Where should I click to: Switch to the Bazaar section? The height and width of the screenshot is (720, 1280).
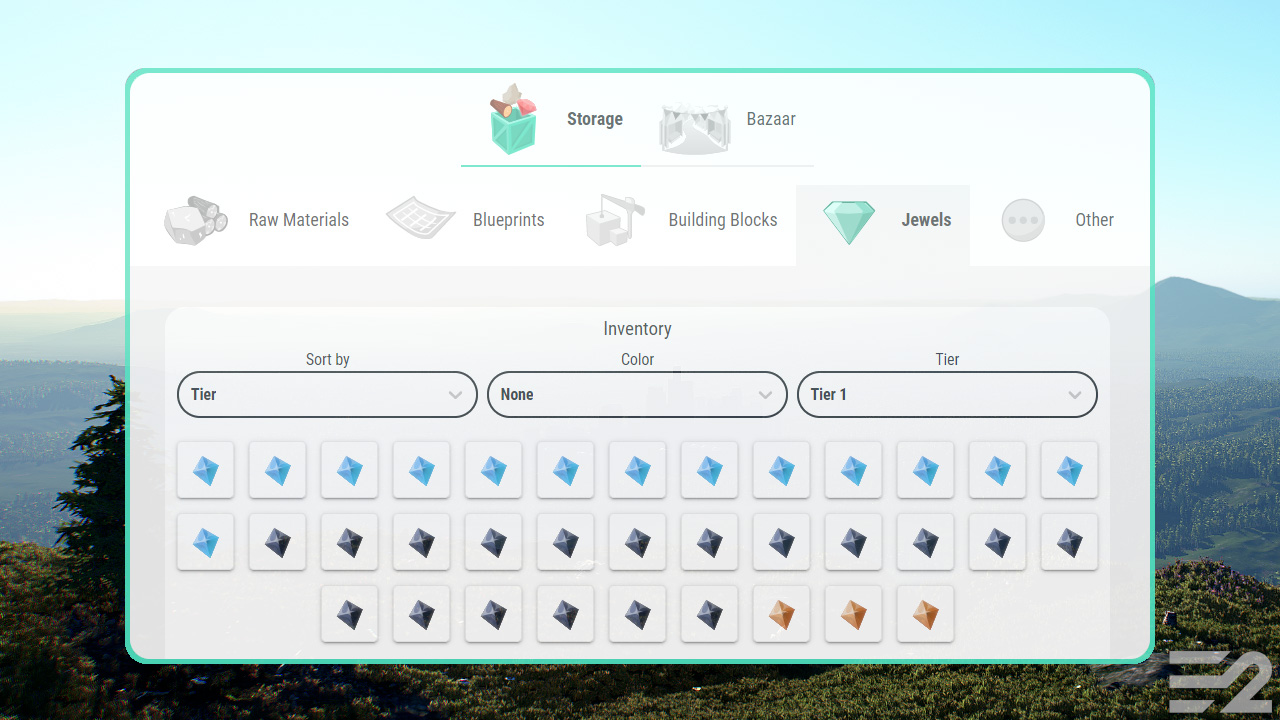click(x=730, y=120)
